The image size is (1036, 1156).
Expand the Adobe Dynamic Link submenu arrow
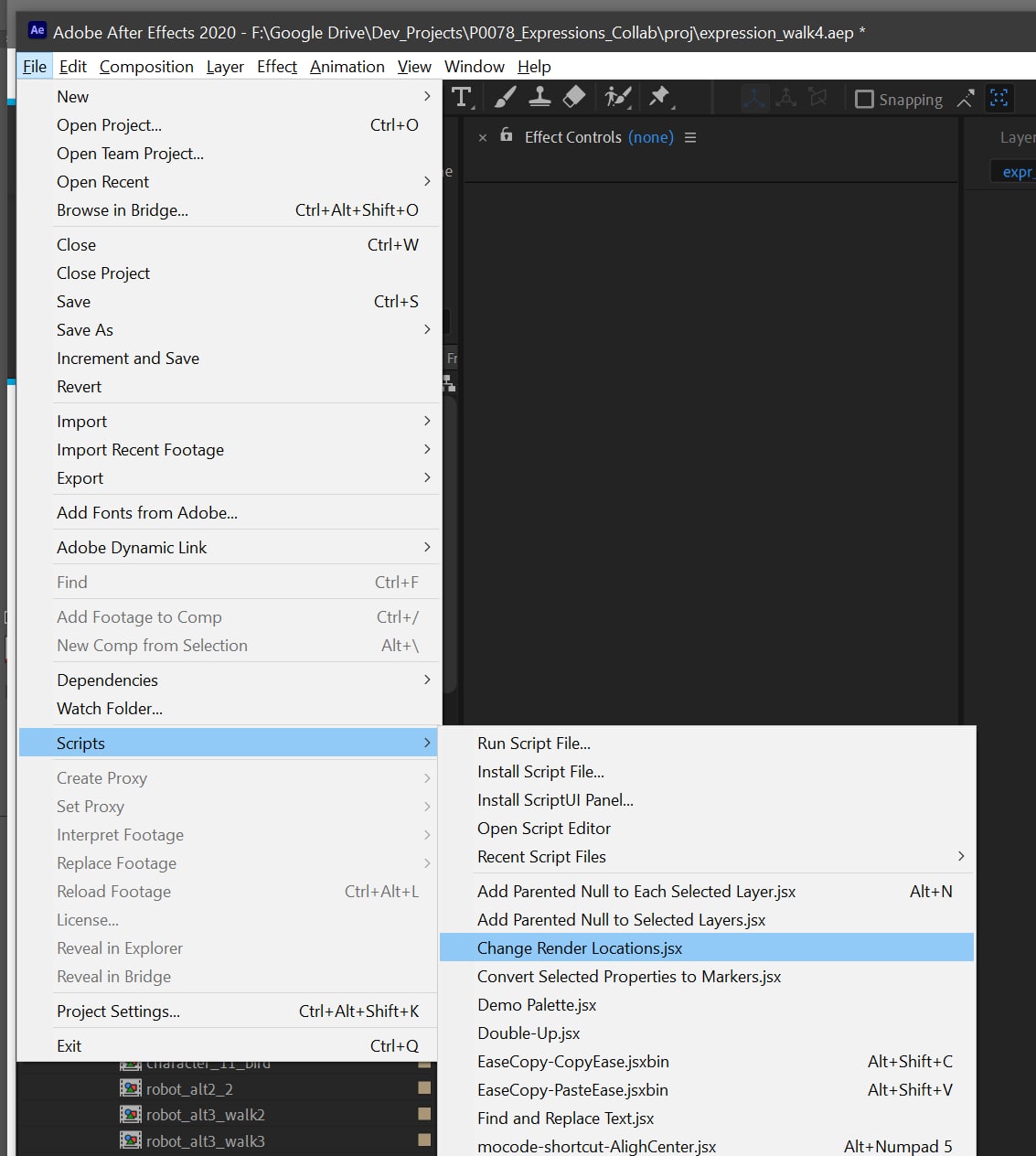coord(427,547)
